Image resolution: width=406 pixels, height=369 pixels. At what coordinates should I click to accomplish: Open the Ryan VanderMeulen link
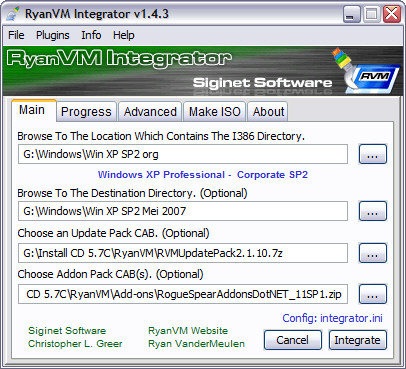[x=196, y=344]
